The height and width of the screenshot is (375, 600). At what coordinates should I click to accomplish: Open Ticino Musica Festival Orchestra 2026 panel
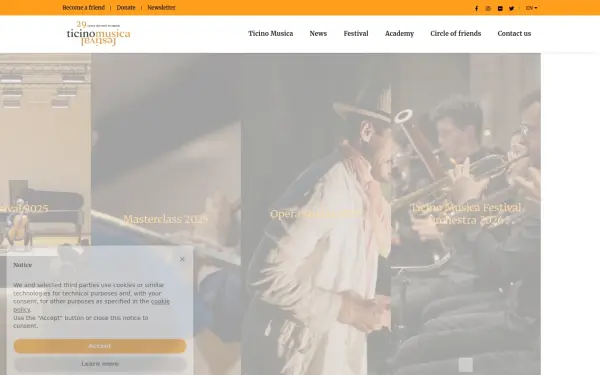point(466,214)
